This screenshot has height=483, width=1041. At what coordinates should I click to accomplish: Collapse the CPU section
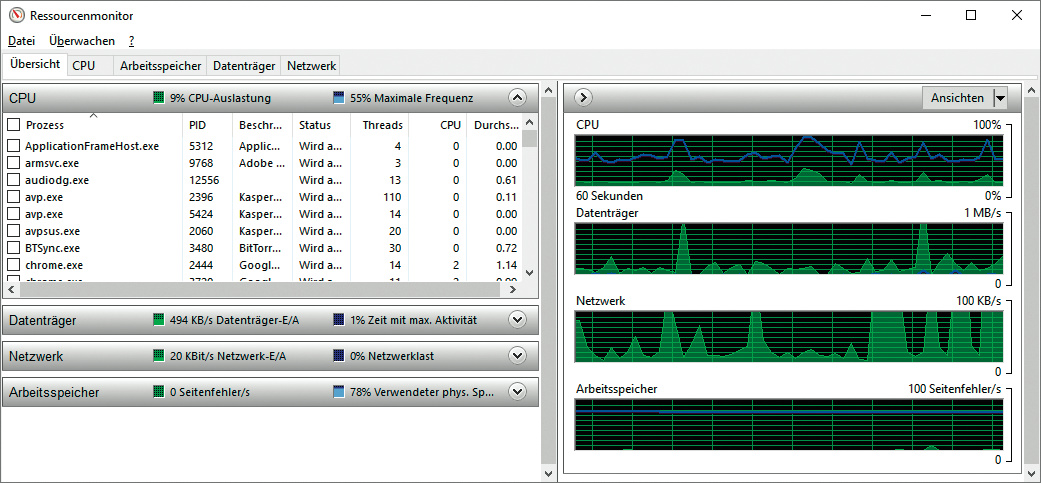[x=517, y=98]
